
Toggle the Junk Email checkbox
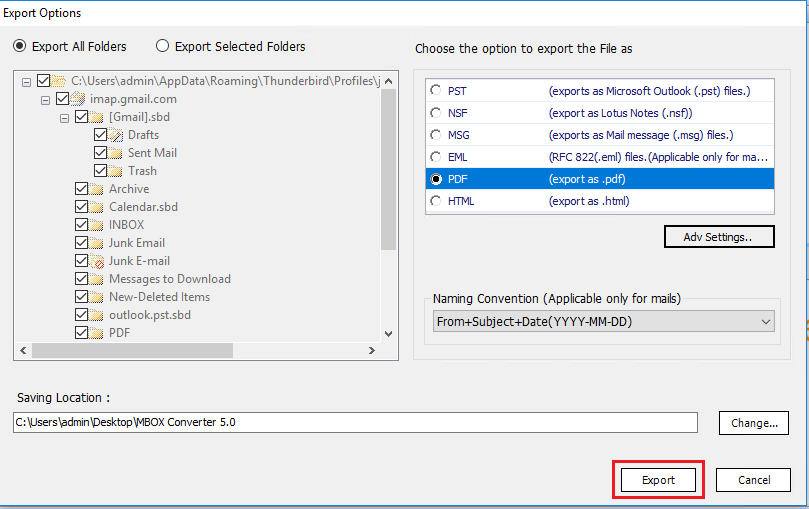tap(82, 242)
